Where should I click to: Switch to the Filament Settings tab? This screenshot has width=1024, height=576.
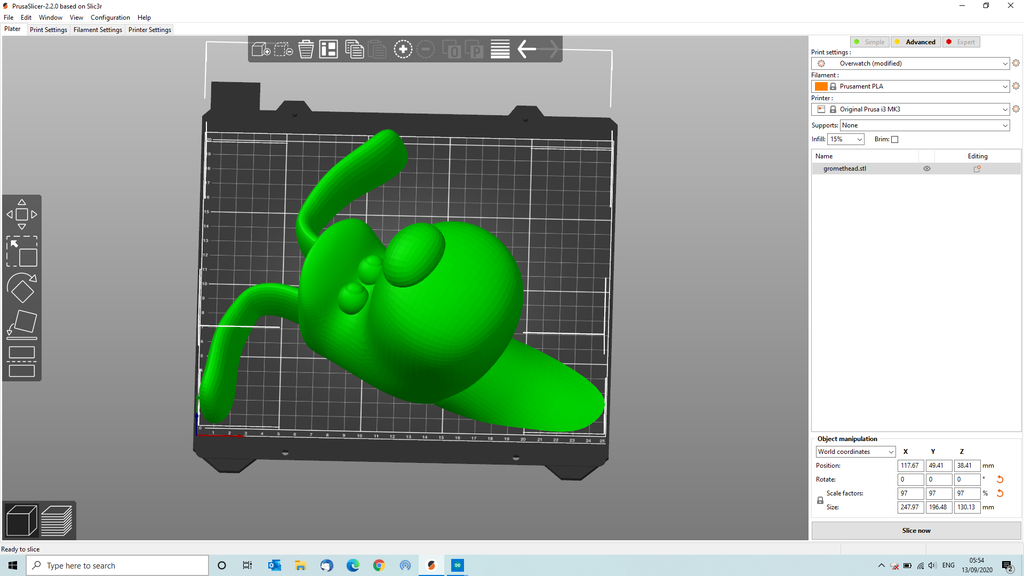[x=97, y=30]
